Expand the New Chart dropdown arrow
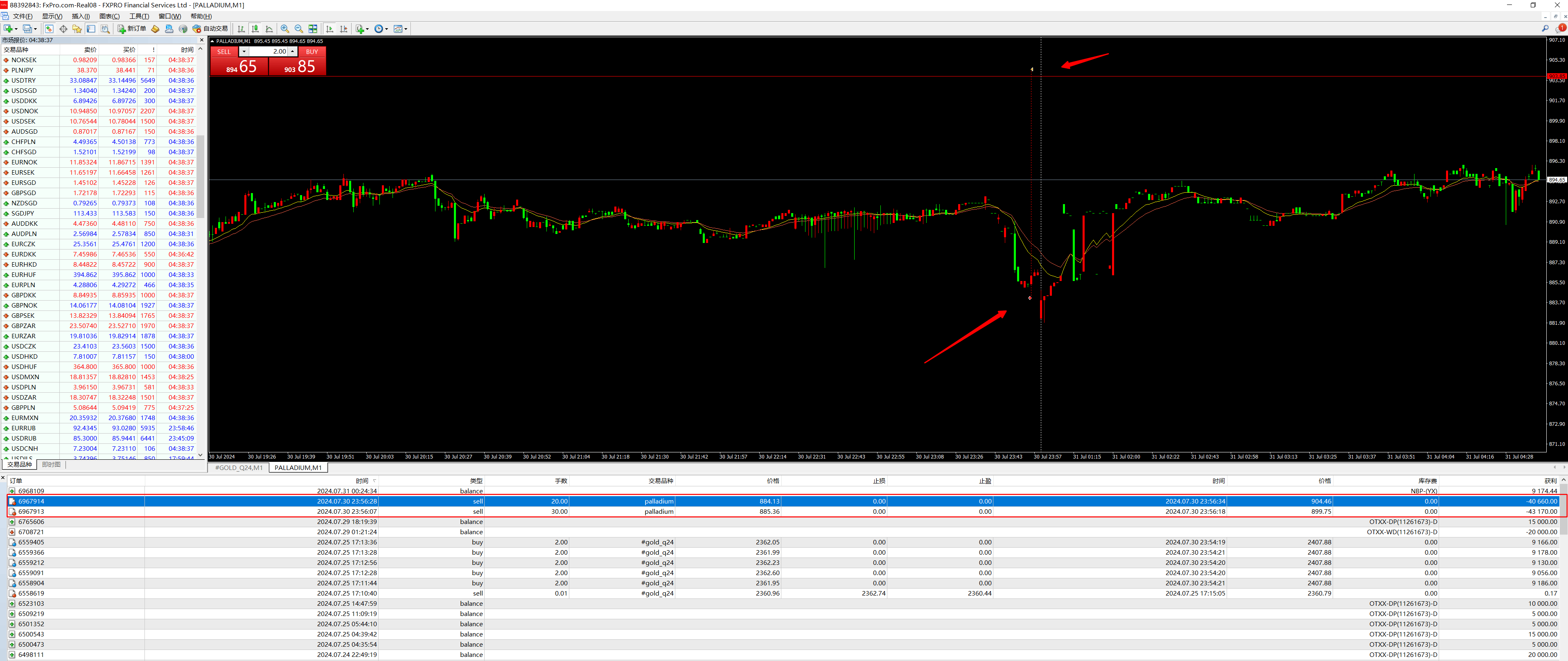Image resolution: width=1568 pixels, height=661 pixels. (x=16, y=29)
